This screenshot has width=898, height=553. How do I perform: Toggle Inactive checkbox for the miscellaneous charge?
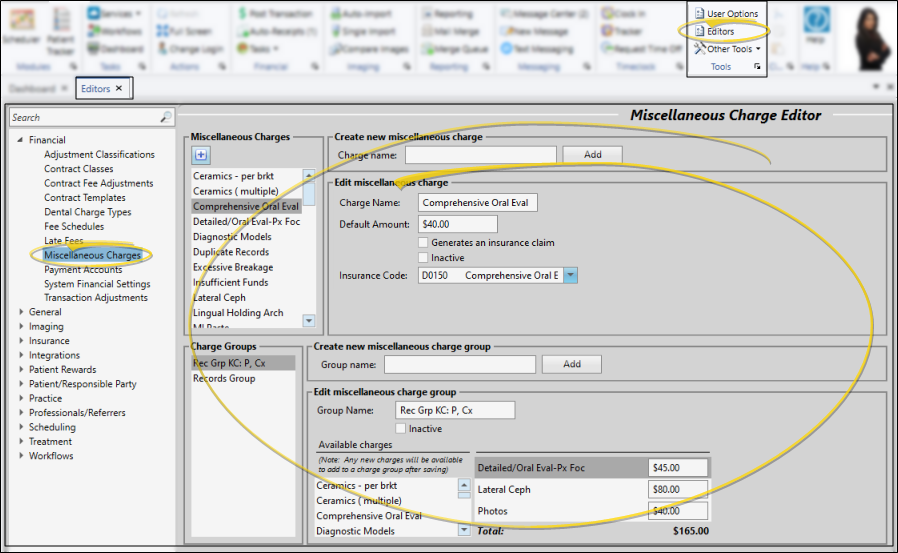pyautogui.click(x=424, y=258)
